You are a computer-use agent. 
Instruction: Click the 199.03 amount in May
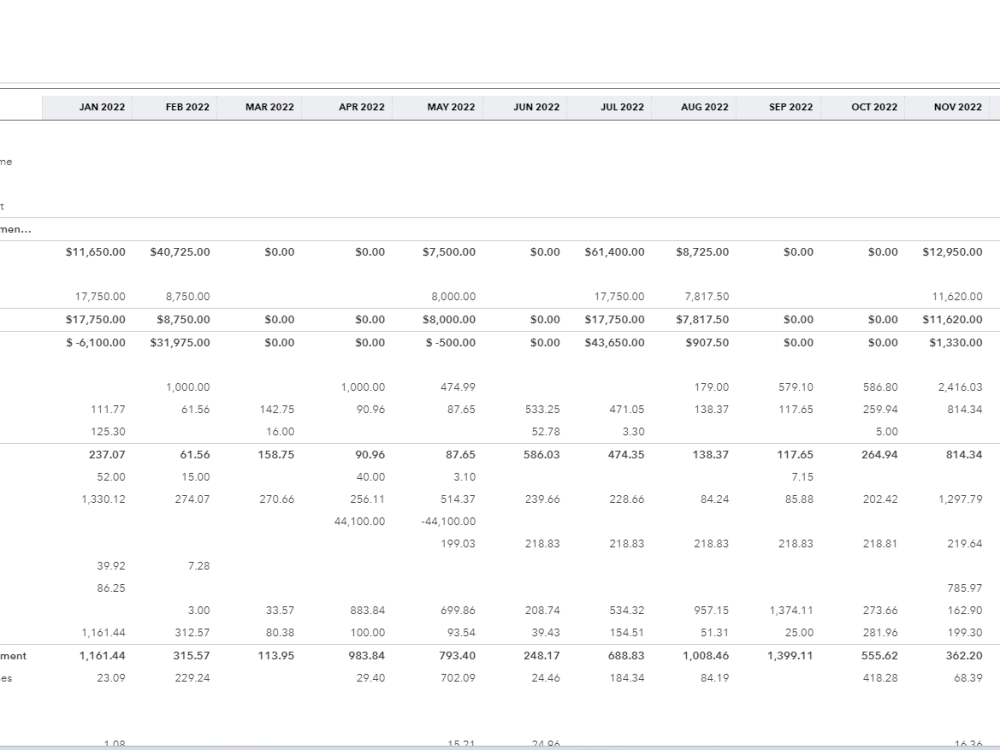(458, 544)
